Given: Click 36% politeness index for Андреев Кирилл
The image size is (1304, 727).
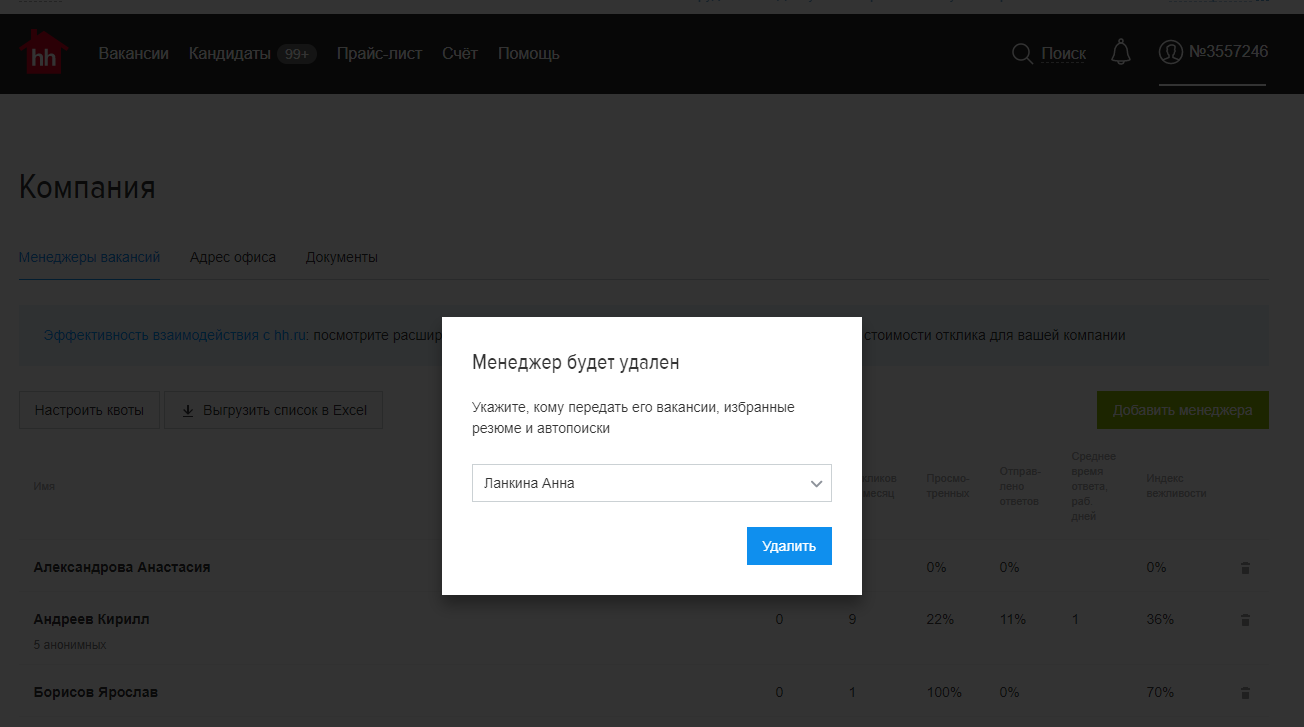Looking at the screenshot, I should [1160, 619].
